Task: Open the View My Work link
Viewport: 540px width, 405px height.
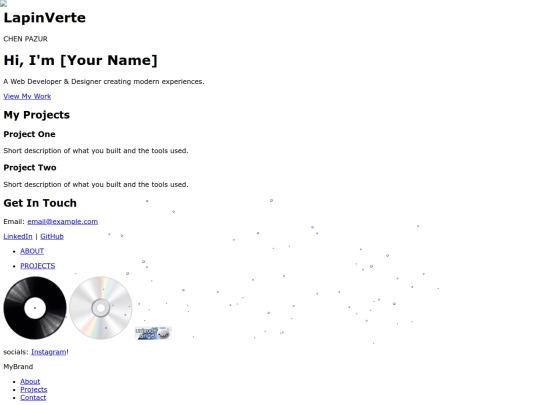Action: tap(27, 96)
